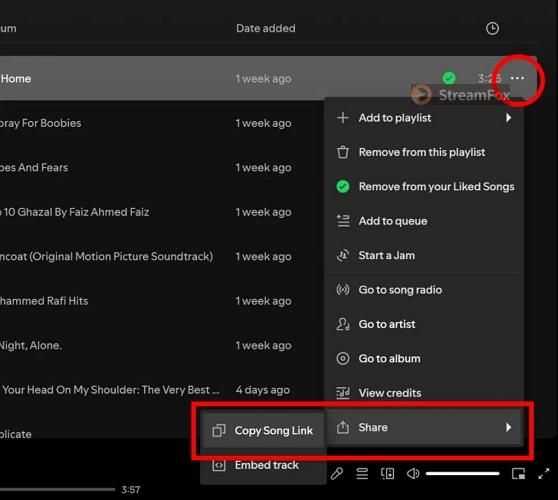Open the queue view button in the player bar
The image size is (558, 500).
[x=362, y=474]
